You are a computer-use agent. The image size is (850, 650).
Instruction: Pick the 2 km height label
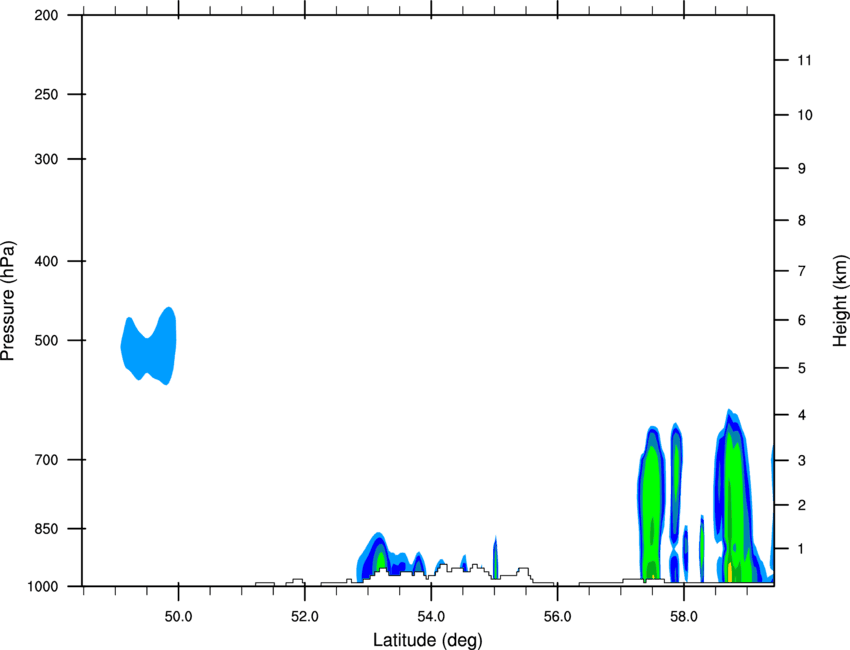[x=802, y=505]
